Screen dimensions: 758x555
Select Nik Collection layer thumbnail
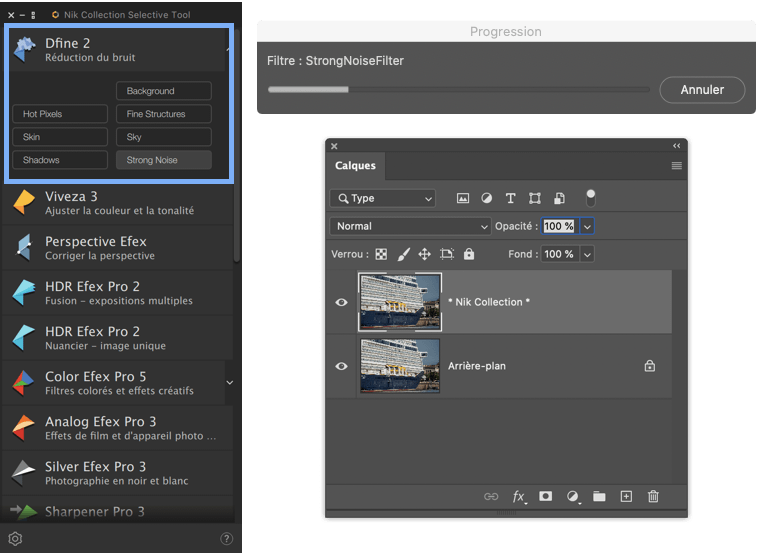click(x=400, y=302)
